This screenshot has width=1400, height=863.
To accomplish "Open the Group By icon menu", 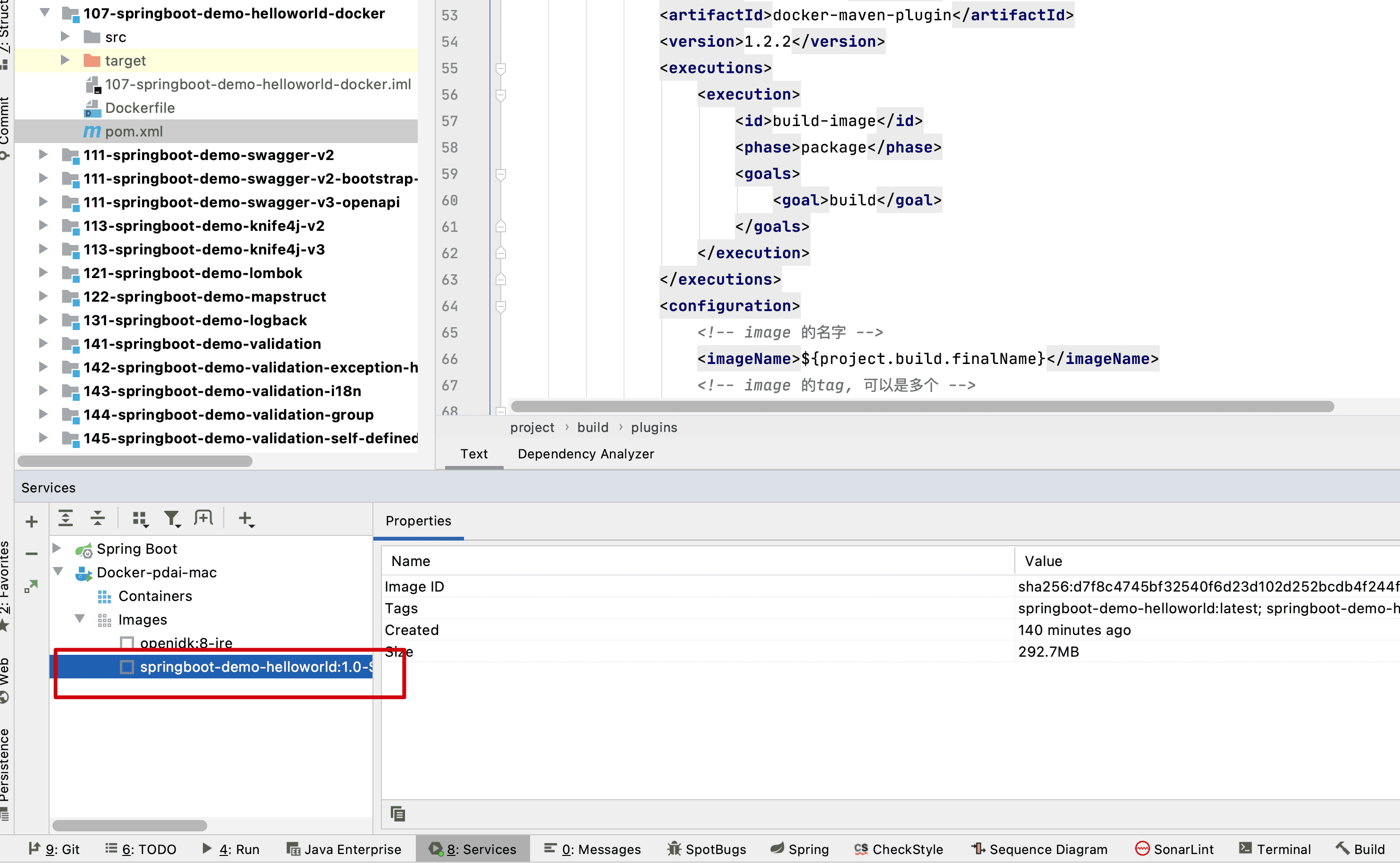I will (140, 518).
